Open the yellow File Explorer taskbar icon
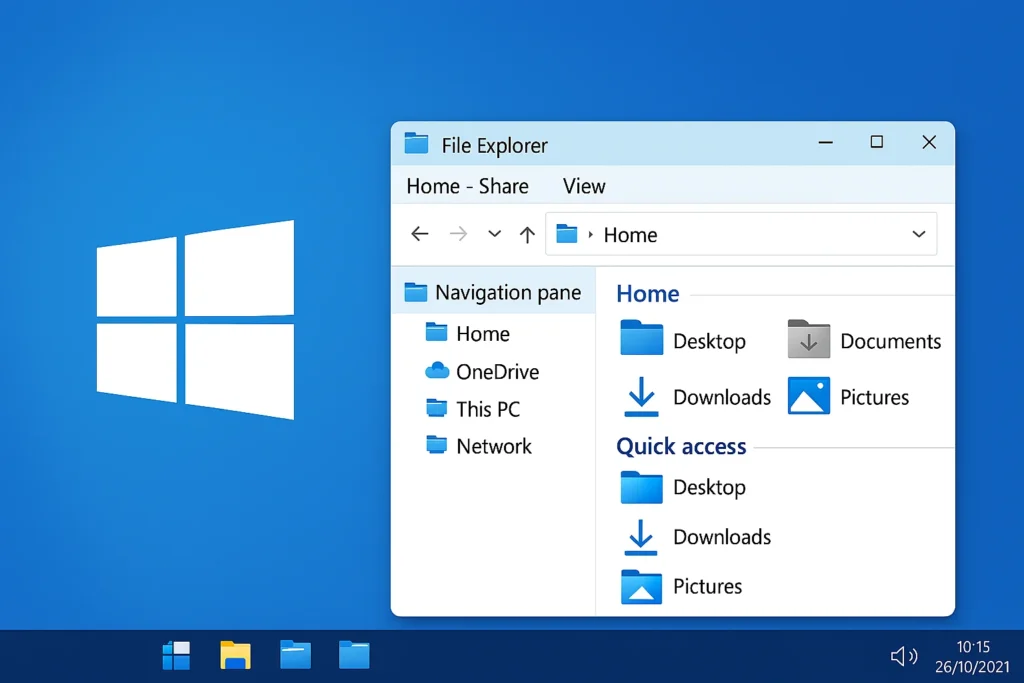This screenshot has width=1024, height=683. click(x=235, y=655)
